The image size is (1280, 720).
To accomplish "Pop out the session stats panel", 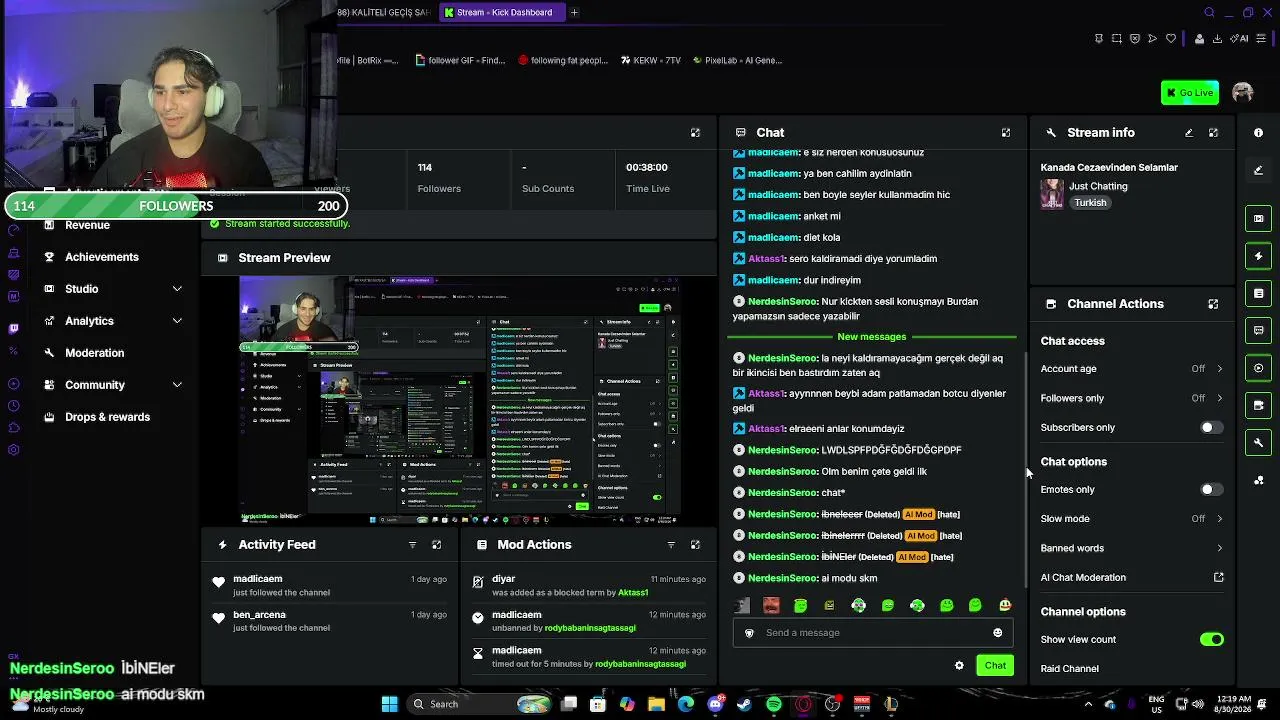I will click(x=695, y=133).
